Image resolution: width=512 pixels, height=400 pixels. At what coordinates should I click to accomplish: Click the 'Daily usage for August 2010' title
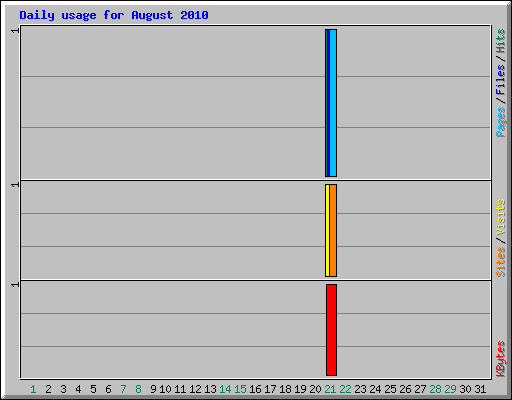[114, 15]
